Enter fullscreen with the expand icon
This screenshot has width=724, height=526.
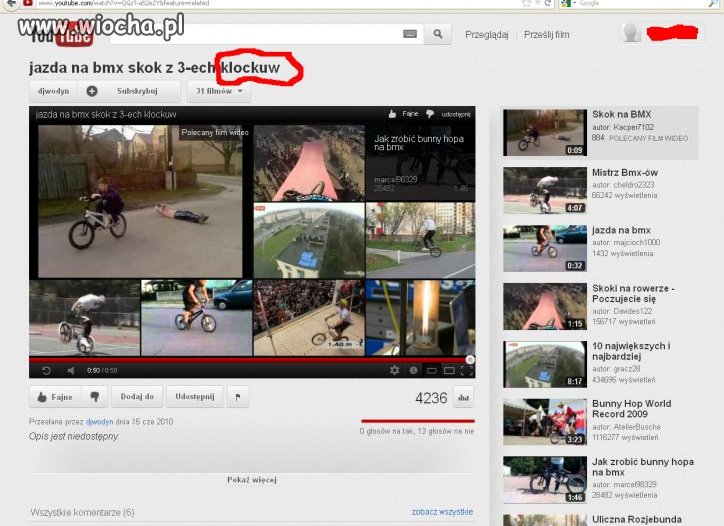click(x=466, y=370)
